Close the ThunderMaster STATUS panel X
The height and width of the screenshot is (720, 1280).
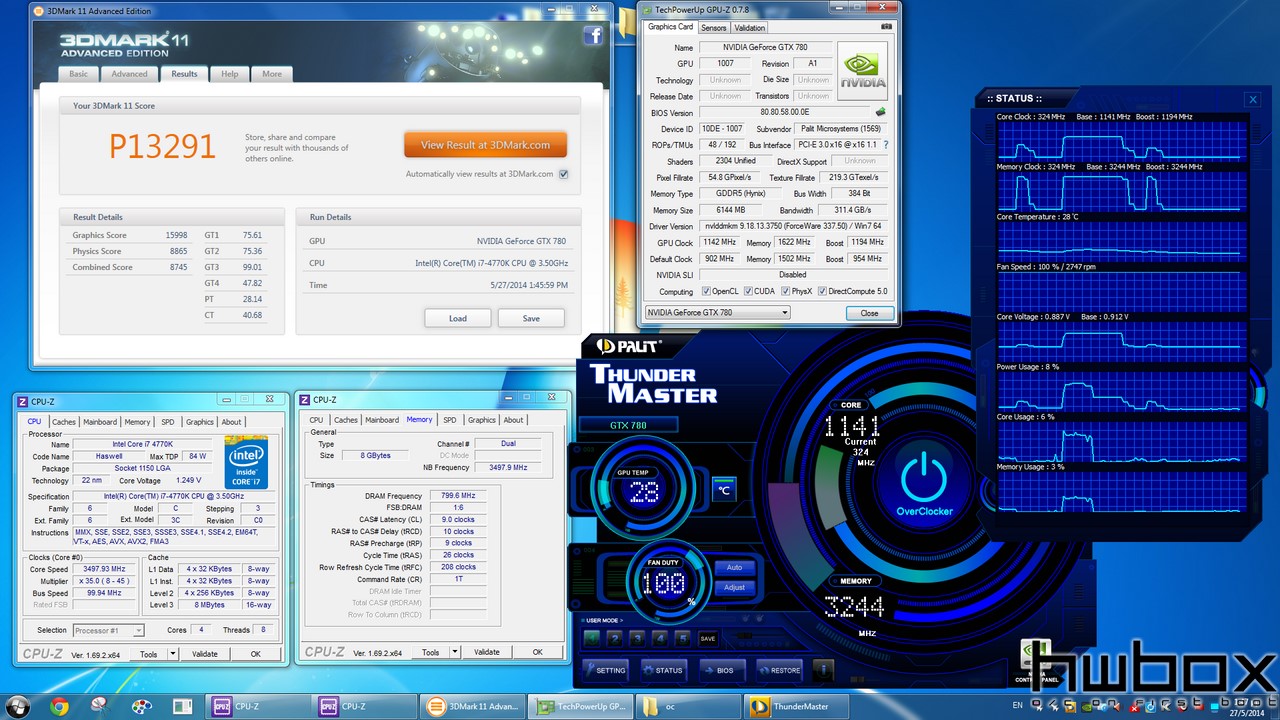point(1253,99)
